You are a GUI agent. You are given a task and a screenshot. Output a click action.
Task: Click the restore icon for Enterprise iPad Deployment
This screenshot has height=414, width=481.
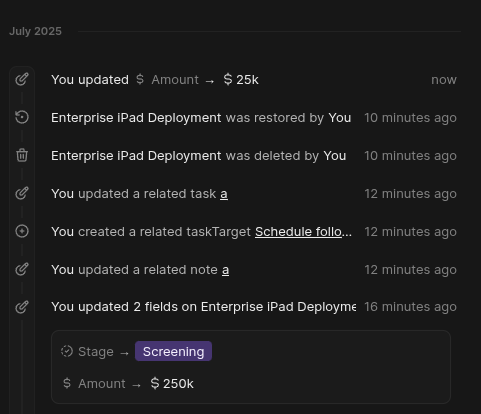click(x=22, y=117)
